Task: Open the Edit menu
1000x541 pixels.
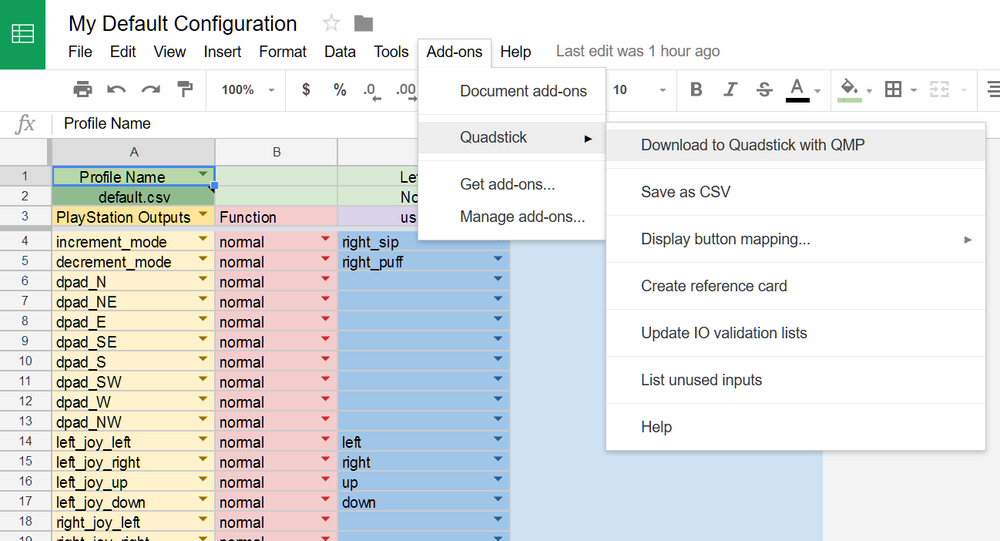Action: [x=123, y=52]
